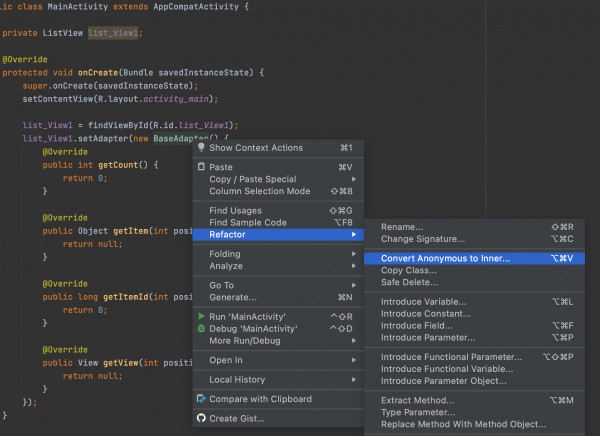Viewport: 600px width, 436px height.
Task: Expand More Run/Debug submenu arrow
Action: tap(354, 340)
